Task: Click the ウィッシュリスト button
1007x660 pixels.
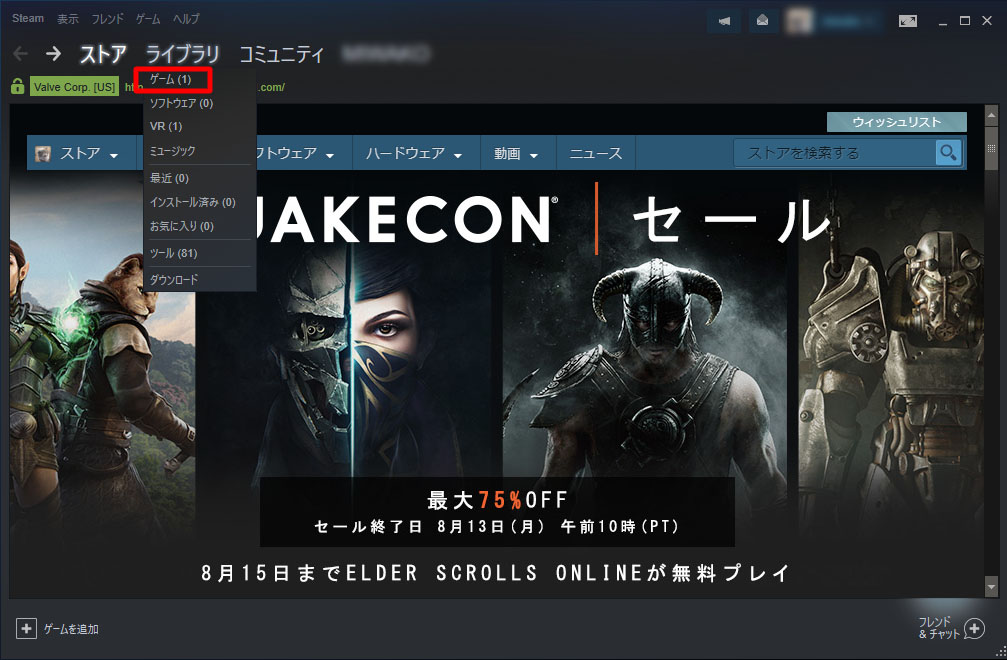Action: click(x=897, y=122)
